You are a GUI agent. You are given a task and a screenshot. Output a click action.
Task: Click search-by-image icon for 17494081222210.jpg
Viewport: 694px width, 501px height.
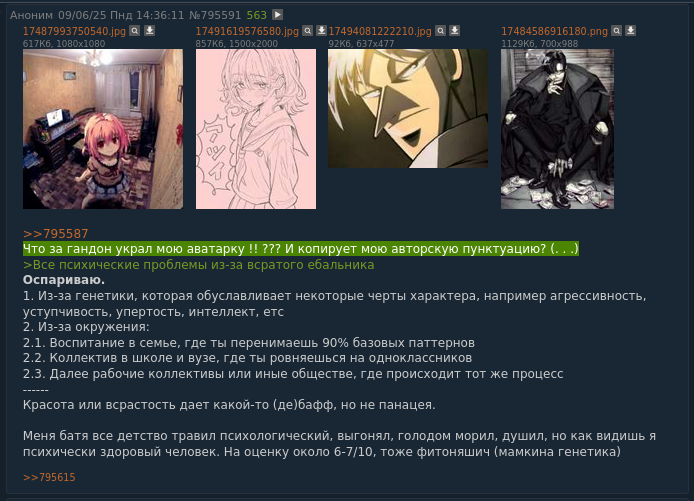pos(440,31)
